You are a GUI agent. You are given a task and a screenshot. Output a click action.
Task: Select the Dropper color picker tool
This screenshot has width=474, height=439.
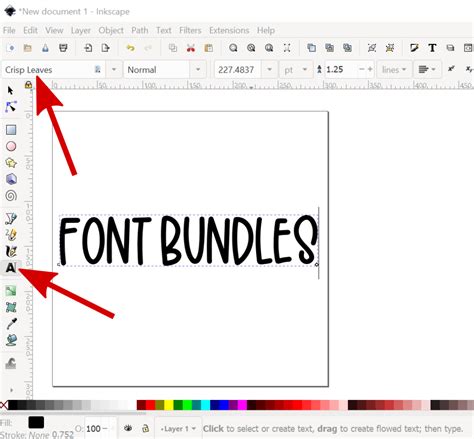coord(12,323)
